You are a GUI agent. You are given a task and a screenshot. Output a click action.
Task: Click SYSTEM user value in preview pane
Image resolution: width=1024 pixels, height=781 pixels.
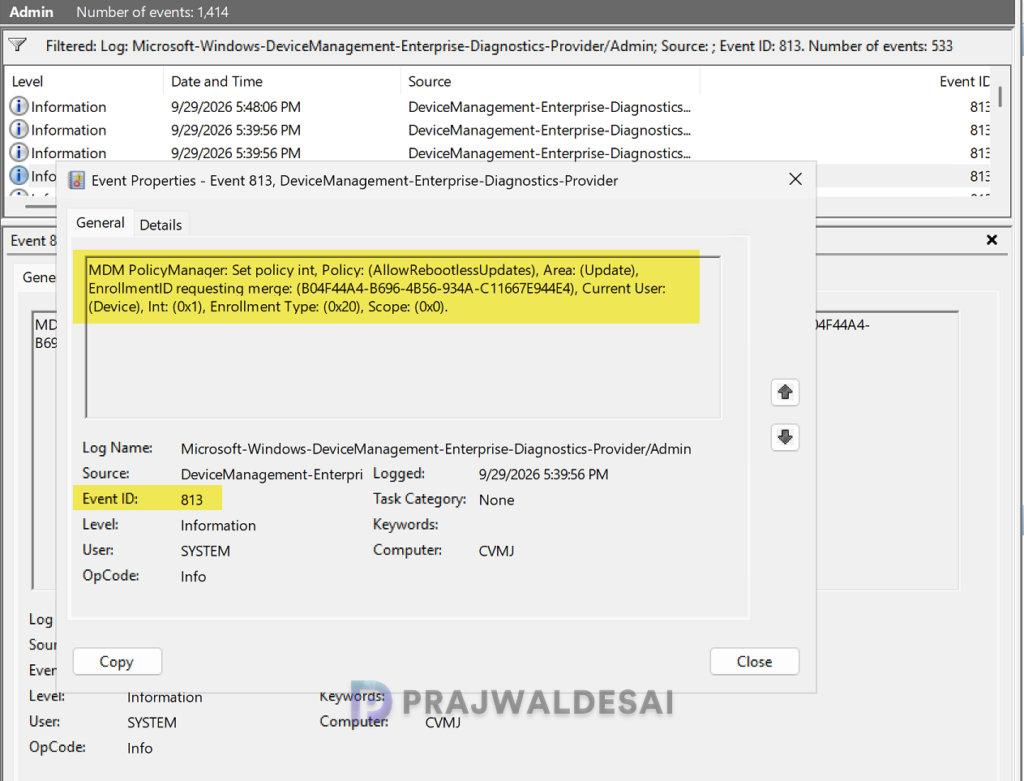coord(152,722)
